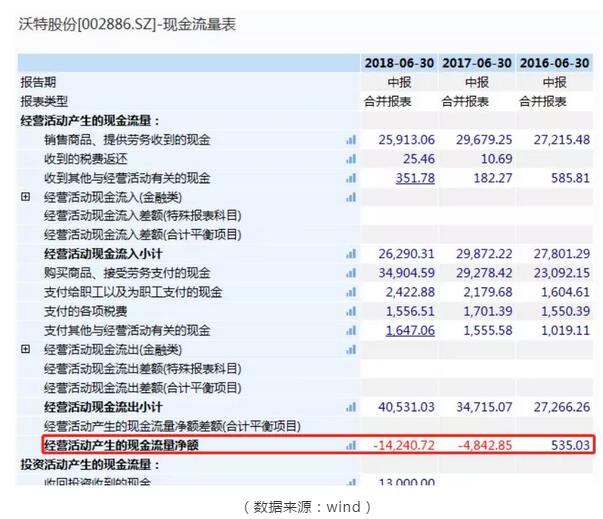Expand the 经营活动现金流出(金融类) row
603x519 pixels.
pyautogui.click(x=26, y=349)
